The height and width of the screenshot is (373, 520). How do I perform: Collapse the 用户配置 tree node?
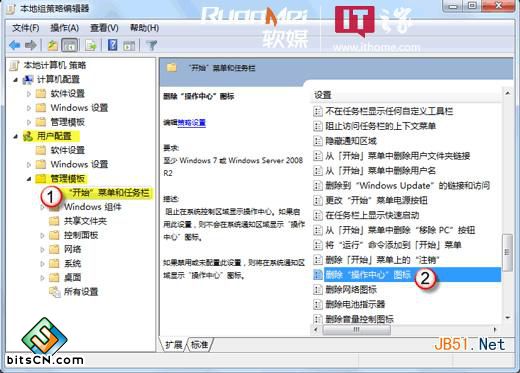click(x=15, y=136)
